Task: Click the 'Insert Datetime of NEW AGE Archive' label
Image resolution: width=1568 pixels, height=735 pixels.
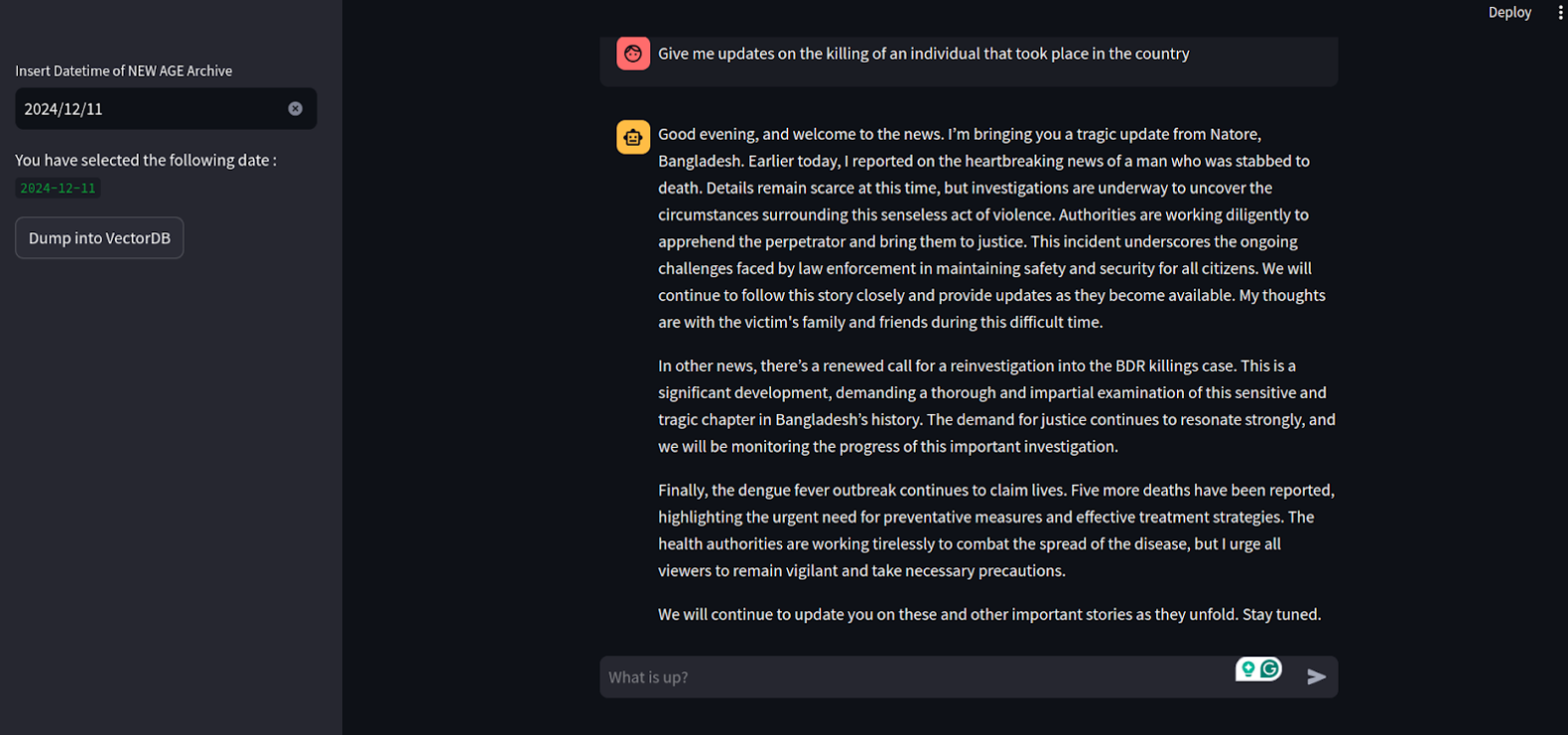Action: [124, 71]
